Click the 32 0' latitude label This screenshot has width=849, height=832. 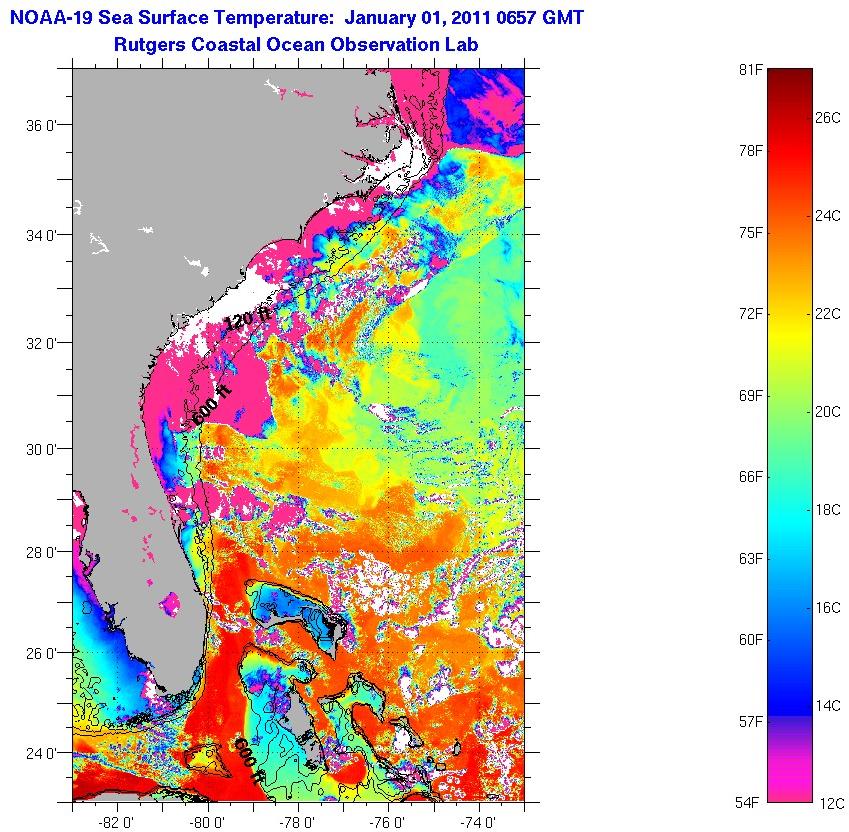point(41,343)
